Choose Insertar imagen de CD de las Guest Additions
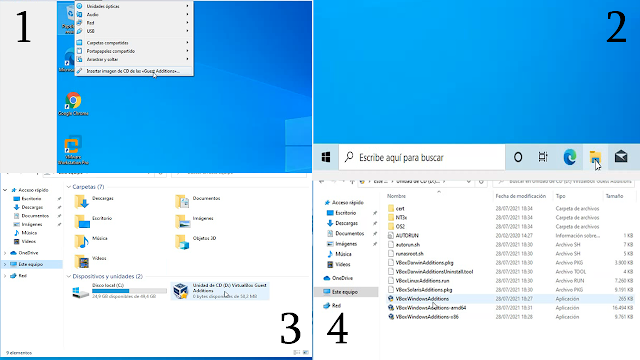Viewport: 640px width, 360px height. coord(134,71)
